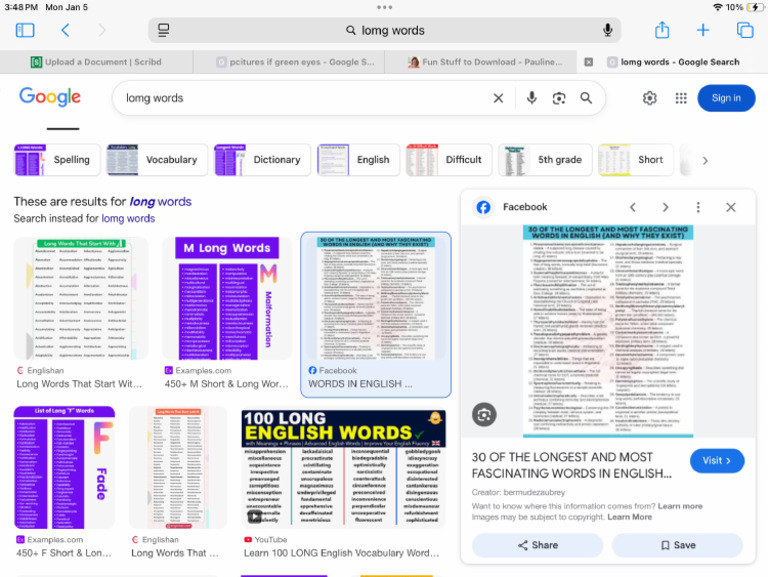The width and height of the screenshot is (768, 577).
Task: Filter images by Difficult chip
Action: pyautogui.click(x=449, y=160)
